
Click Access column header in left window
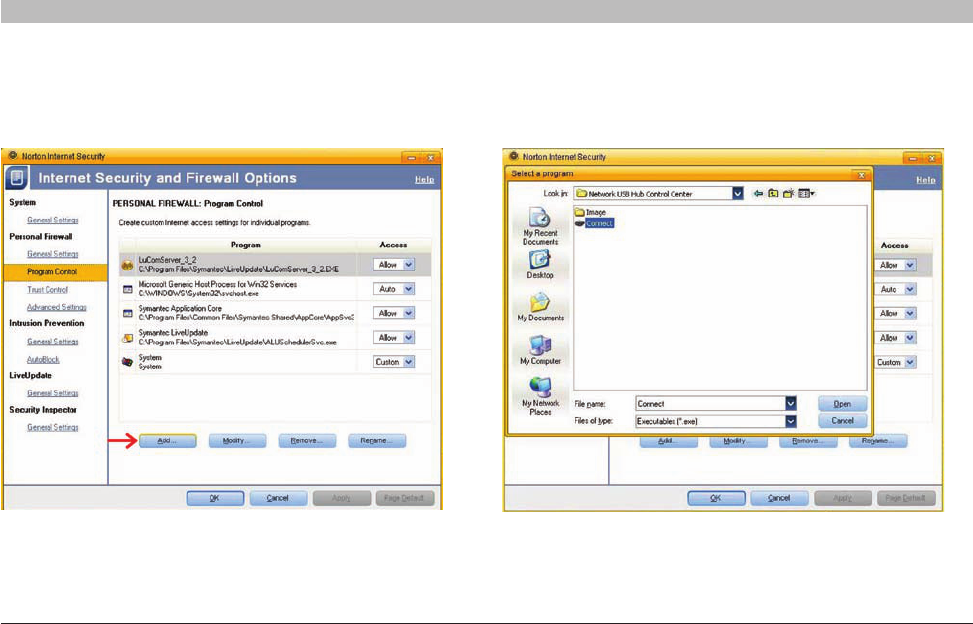pyautogui.click(x=393, y=245)
